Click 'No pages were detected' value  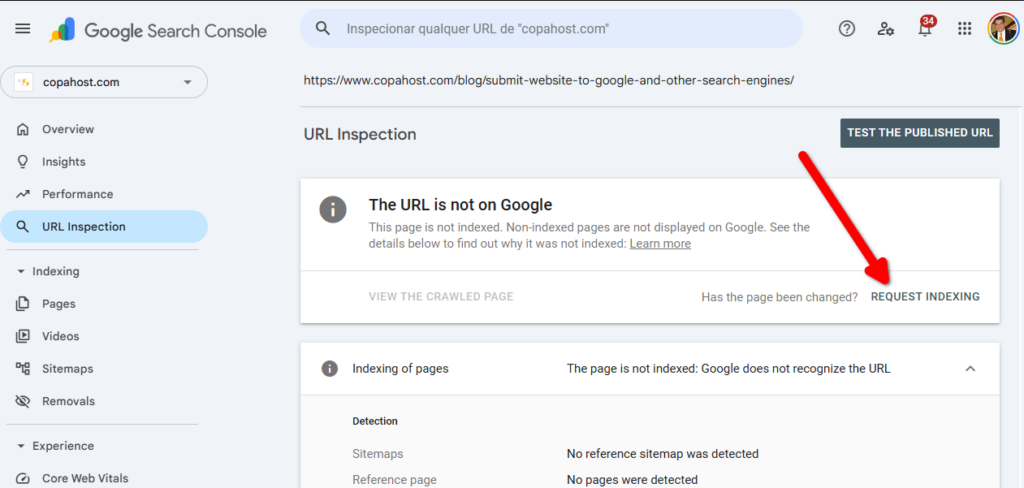coord(632,480)
